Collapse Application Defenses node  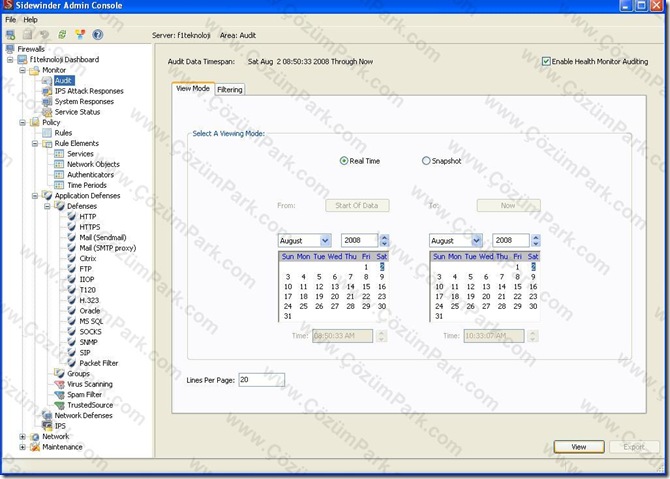[35, 196]
